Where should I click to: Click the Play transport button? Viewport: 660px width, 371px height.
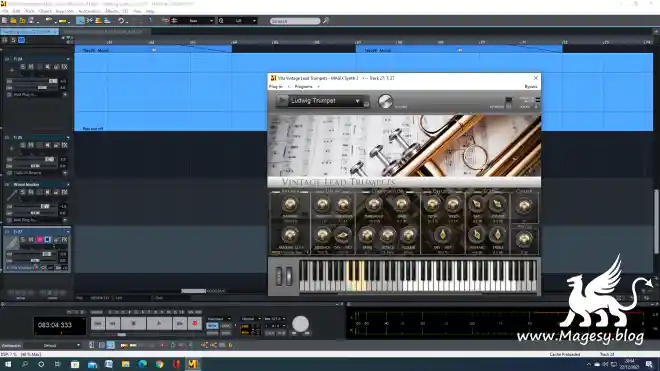(159, 323)
